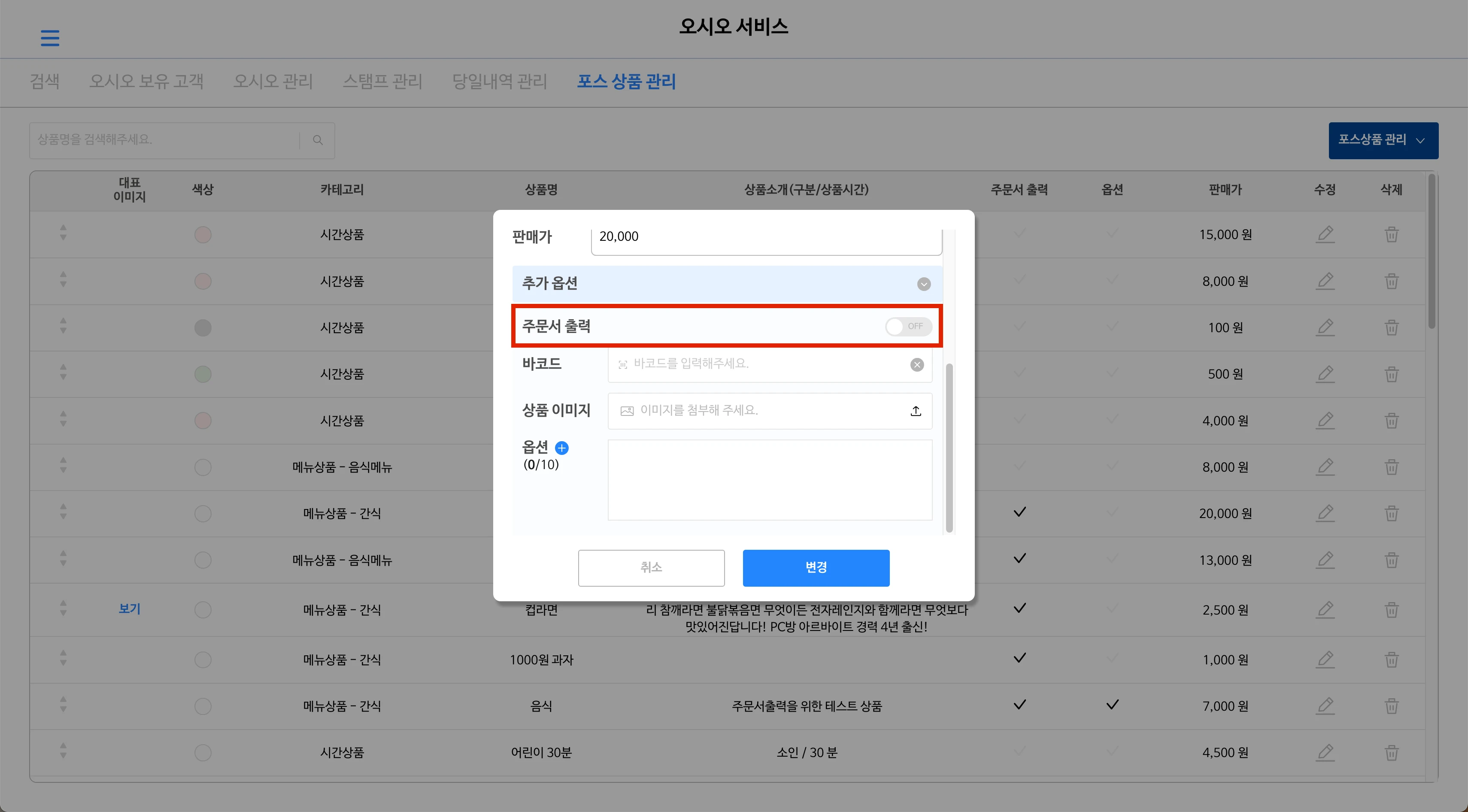Edit the 100 원 row pencil icon

pos(1325,327)
